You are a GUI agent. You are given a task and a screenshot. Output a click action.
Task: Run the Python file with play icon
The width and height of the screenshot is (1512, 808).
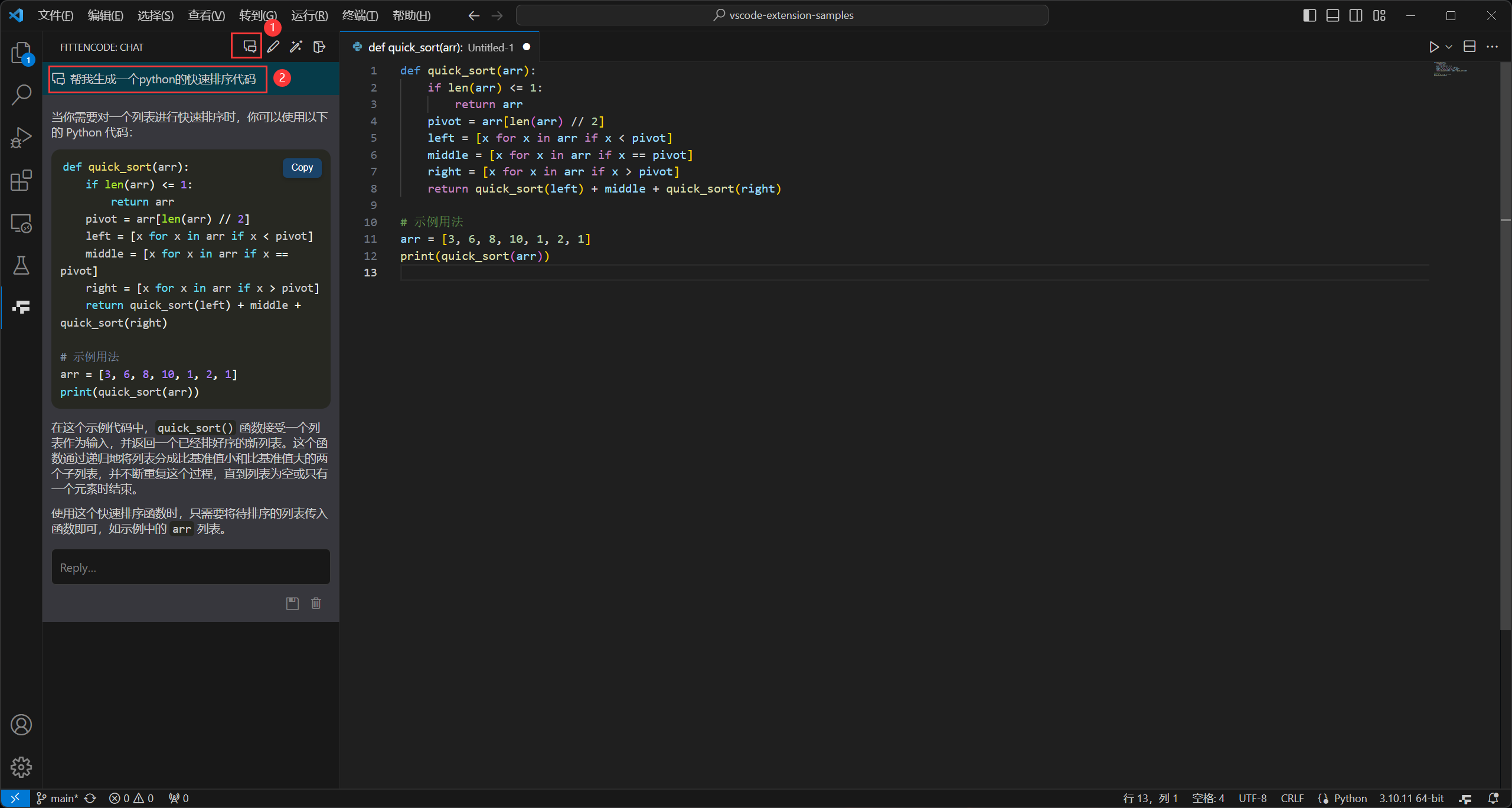click(1433, 47)
